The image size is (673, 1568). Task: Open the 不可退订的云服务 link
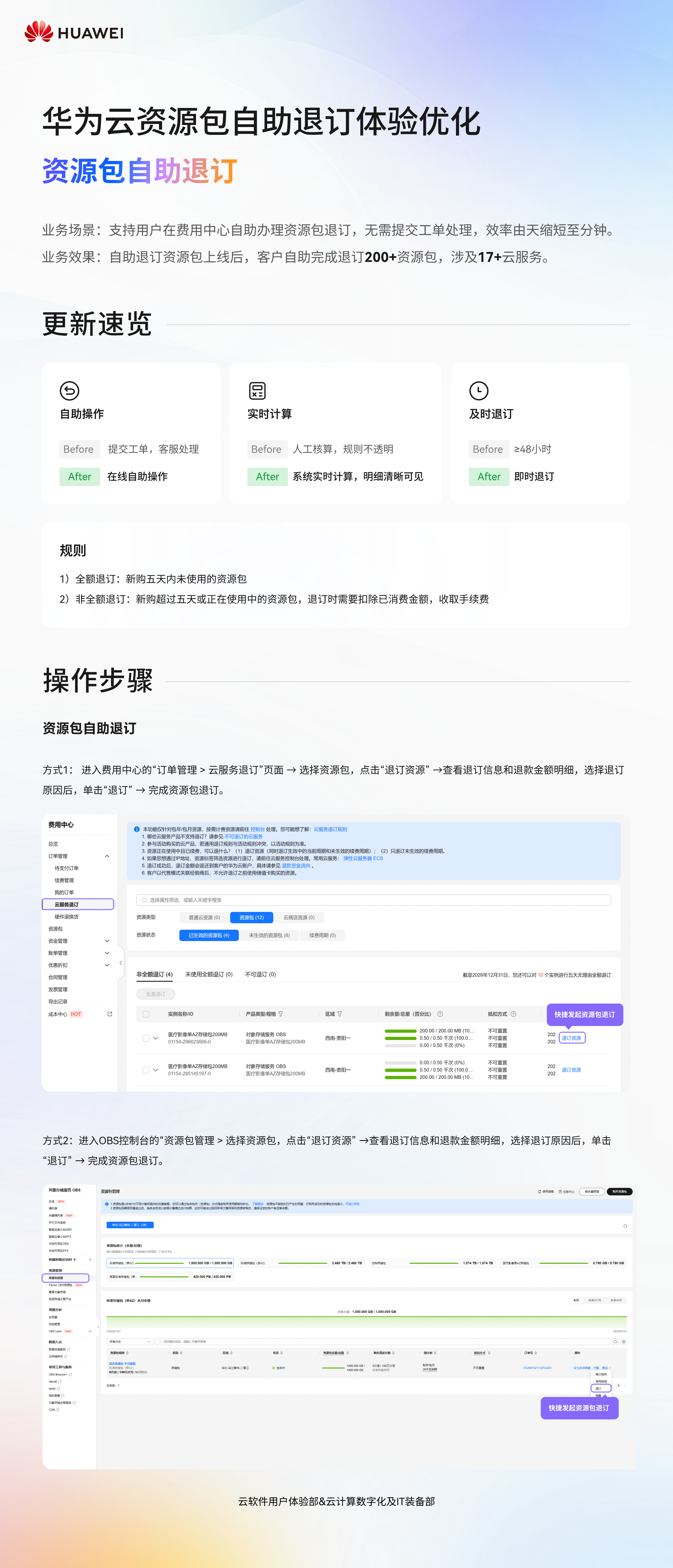(243, 836)
